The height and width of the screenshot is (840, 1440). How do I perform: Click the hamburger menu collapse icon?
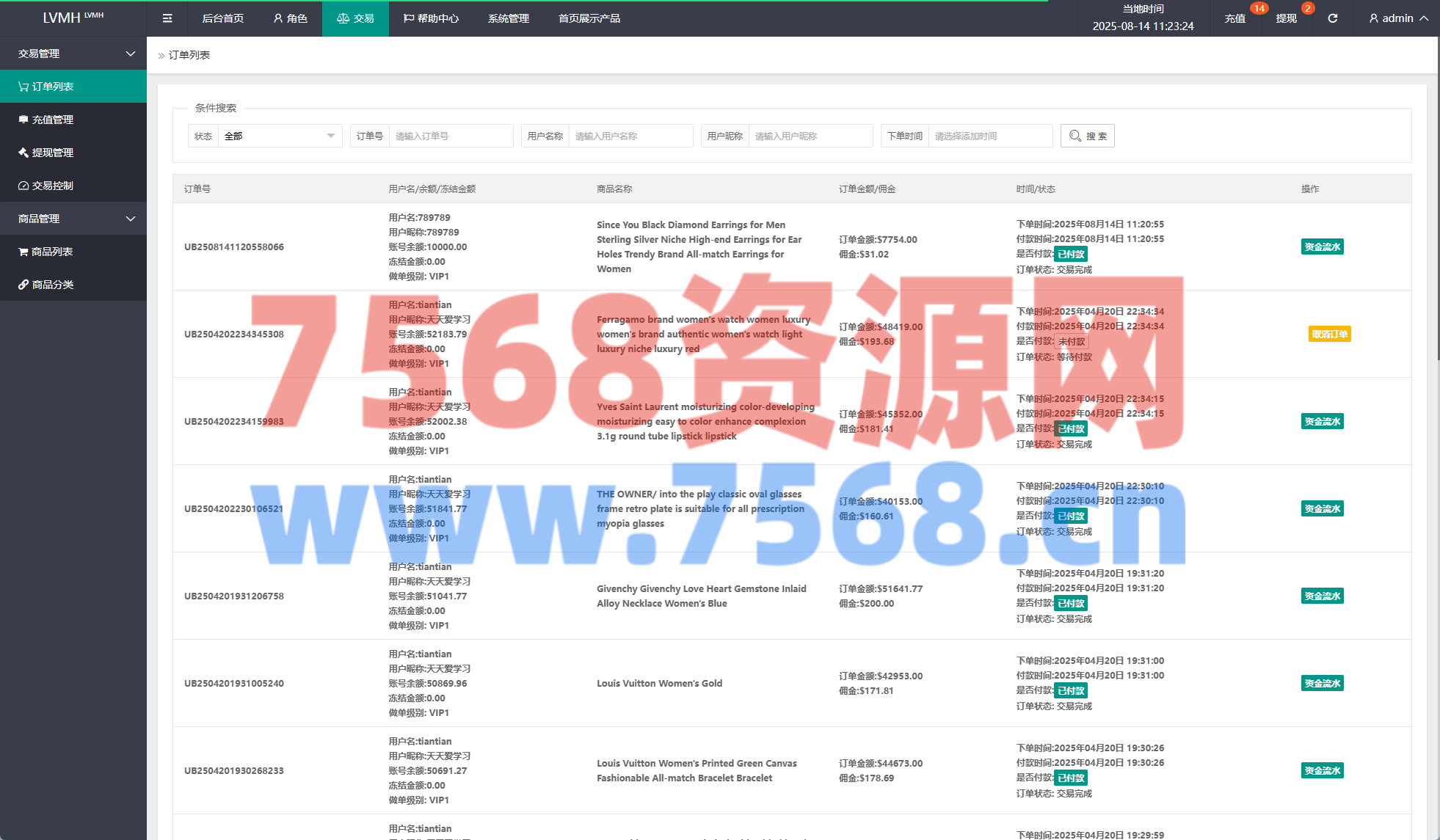click(x=167, y=18)
